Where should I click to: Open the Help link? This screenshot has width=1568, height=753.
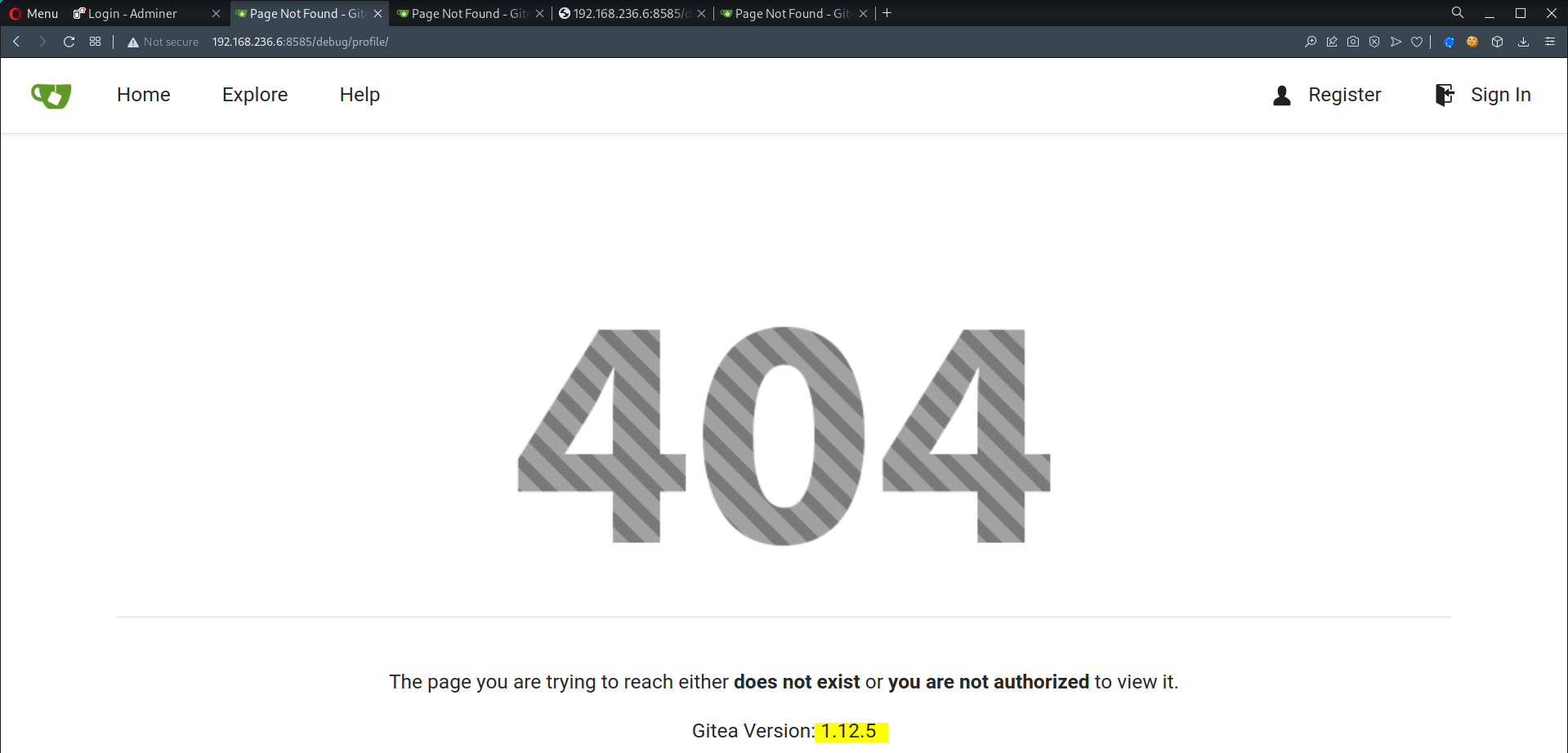click(360, 95)
